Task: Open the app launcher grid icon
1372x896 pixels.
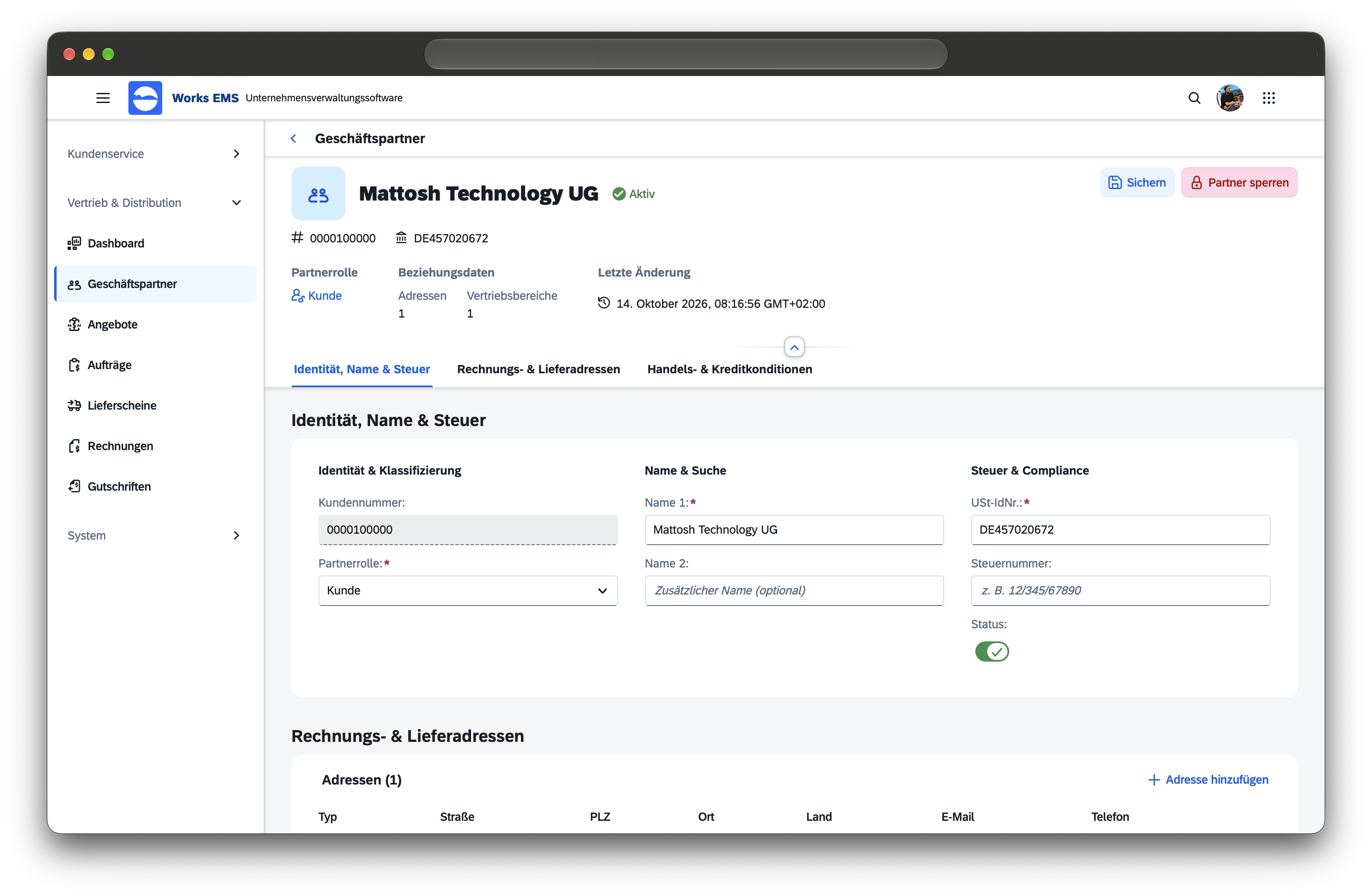Action: 1268,98
